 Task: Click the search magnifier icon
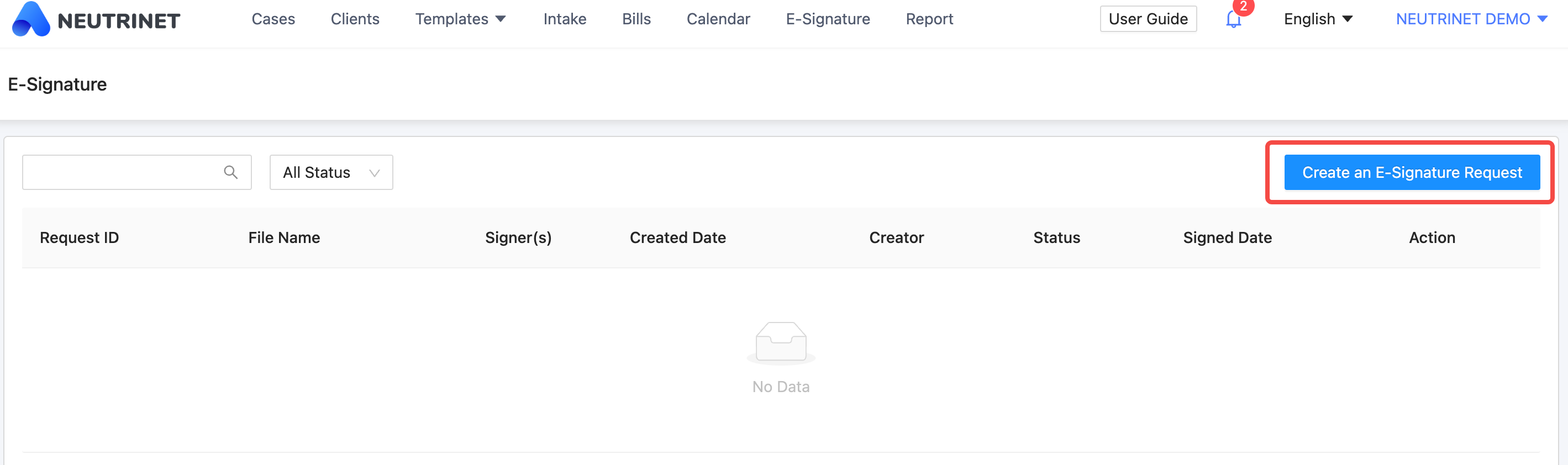click(x=231, y=172)
